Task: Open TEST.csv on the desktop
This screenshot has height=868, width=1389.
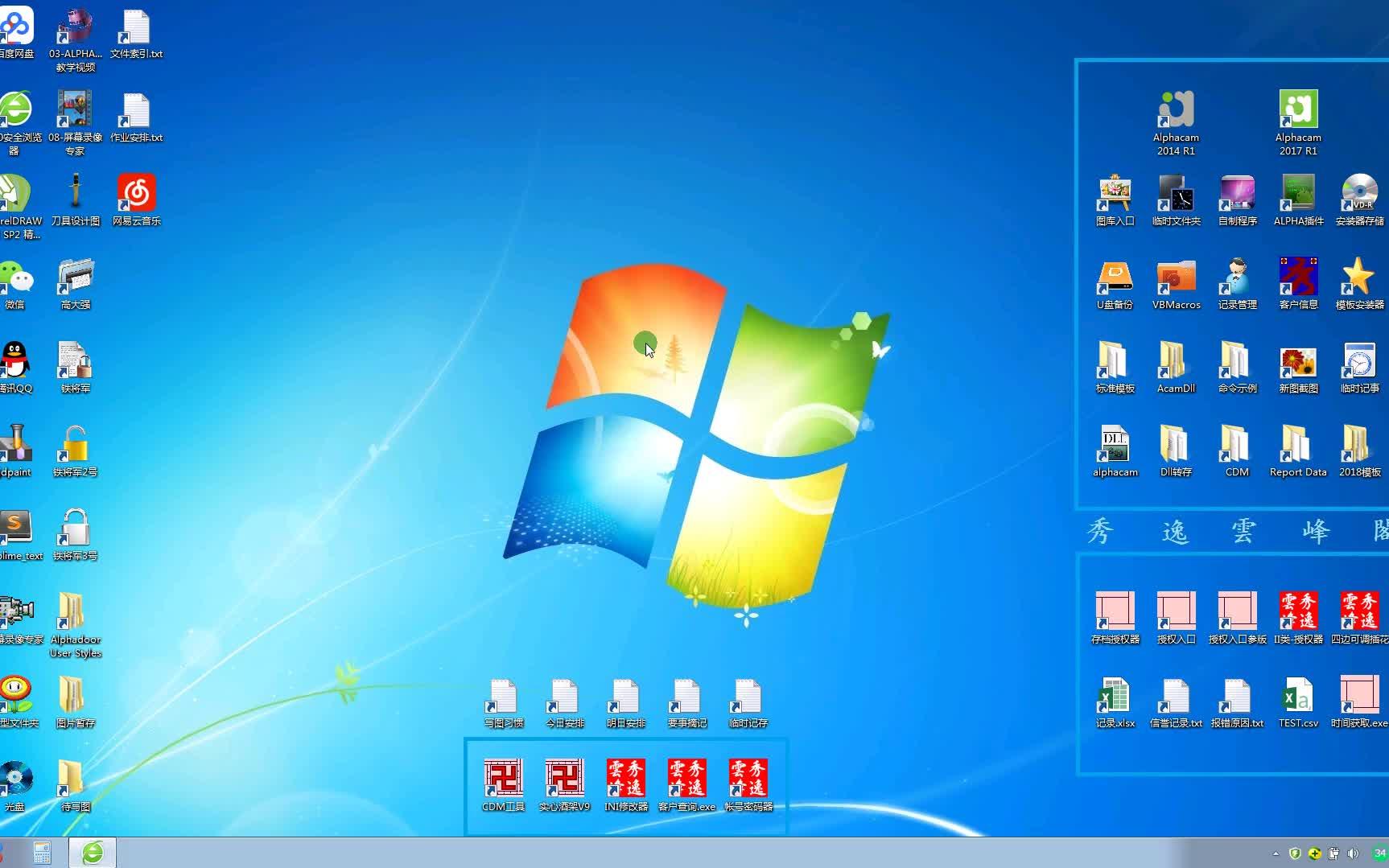Action: pos(1297,696)
